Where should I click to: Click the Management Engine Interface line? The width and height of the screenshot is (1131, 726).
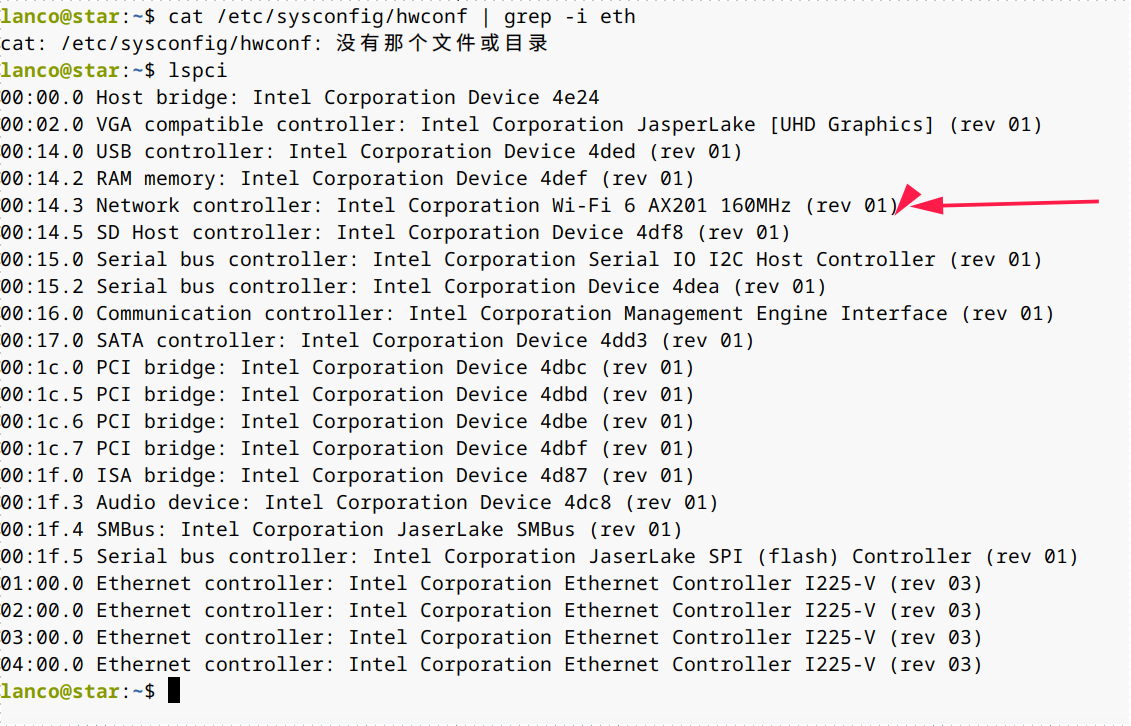pos(527,314)
